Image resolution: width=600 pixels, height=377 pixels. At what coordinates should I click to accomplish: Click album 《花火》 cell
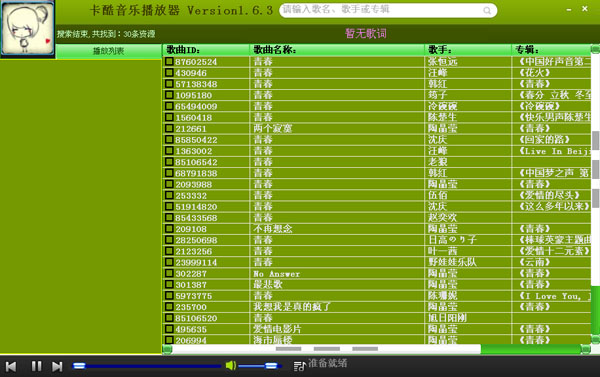point(535,73)
